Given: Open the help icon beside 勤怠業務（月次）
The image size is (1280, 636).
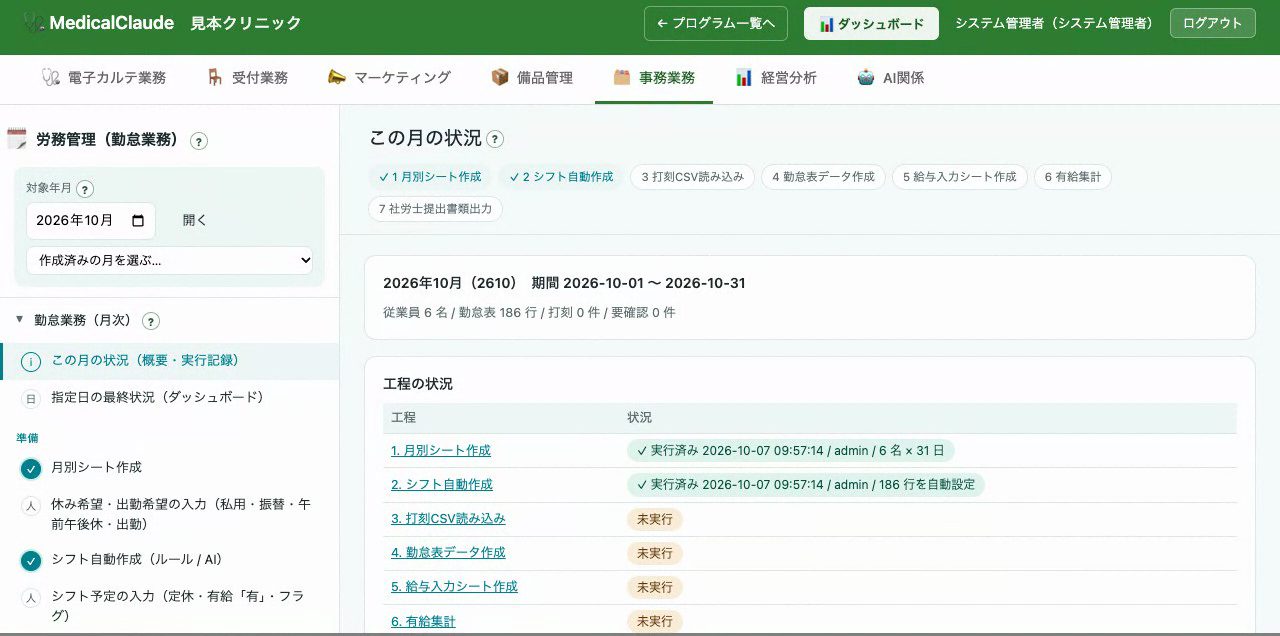Looking at the screenshot, I should coord(151,321).
